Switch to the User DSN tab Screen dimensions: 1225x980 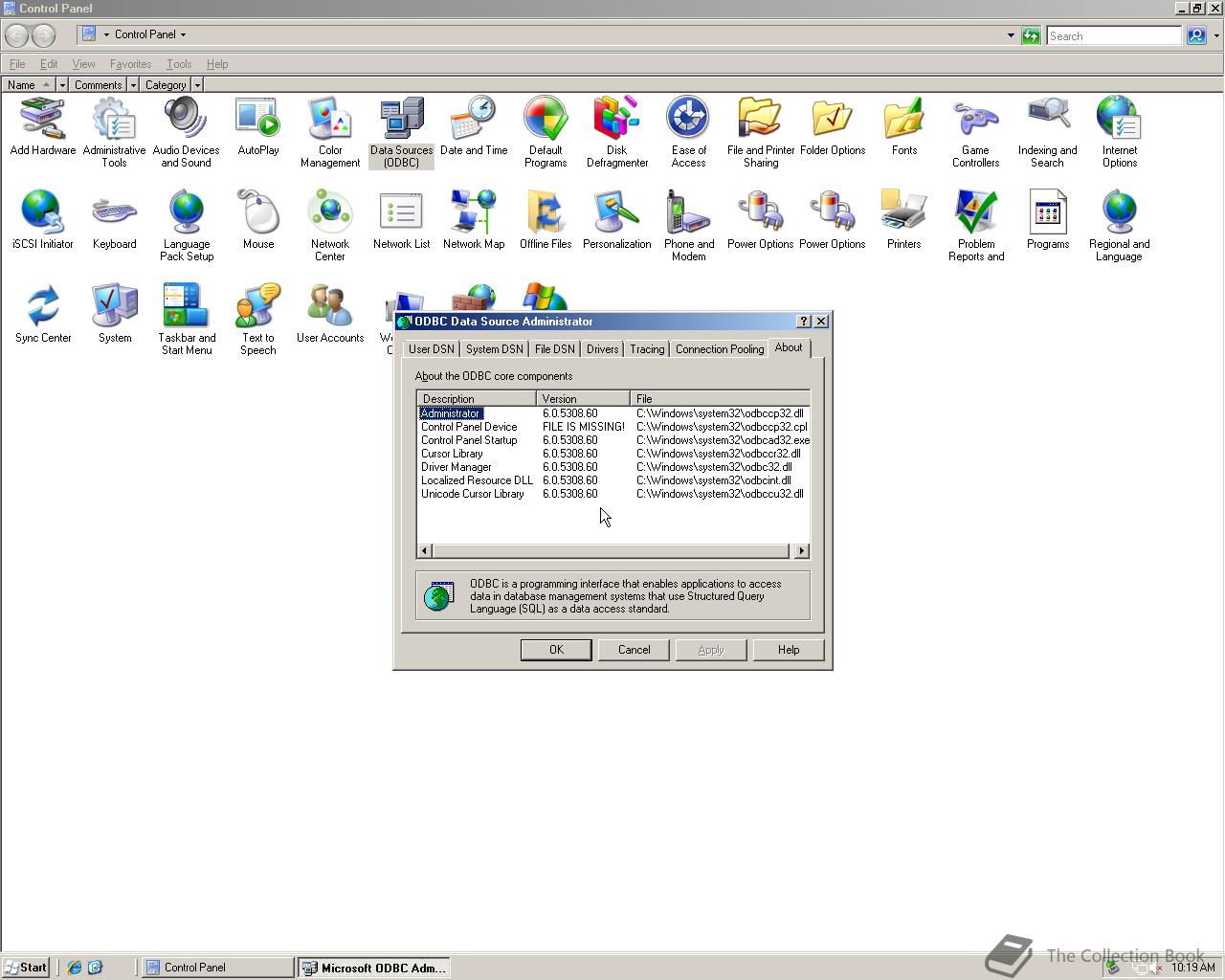coord(432,349)
